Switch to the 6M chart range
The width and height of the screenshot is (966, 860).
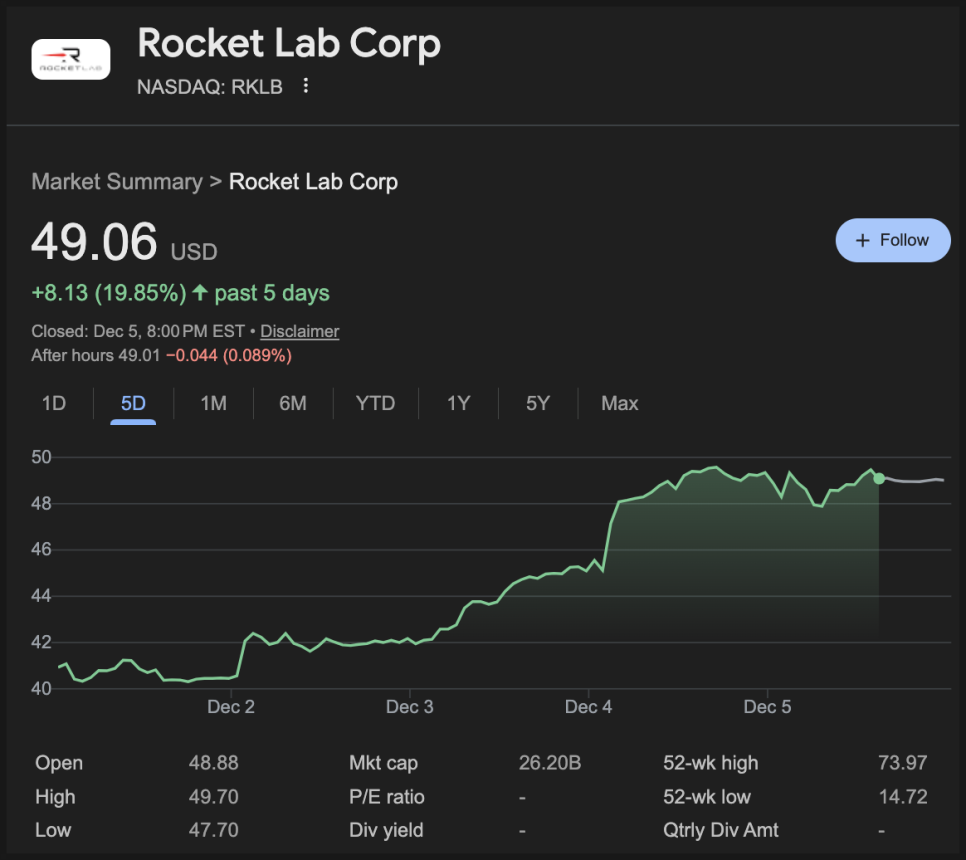point(293,404)
